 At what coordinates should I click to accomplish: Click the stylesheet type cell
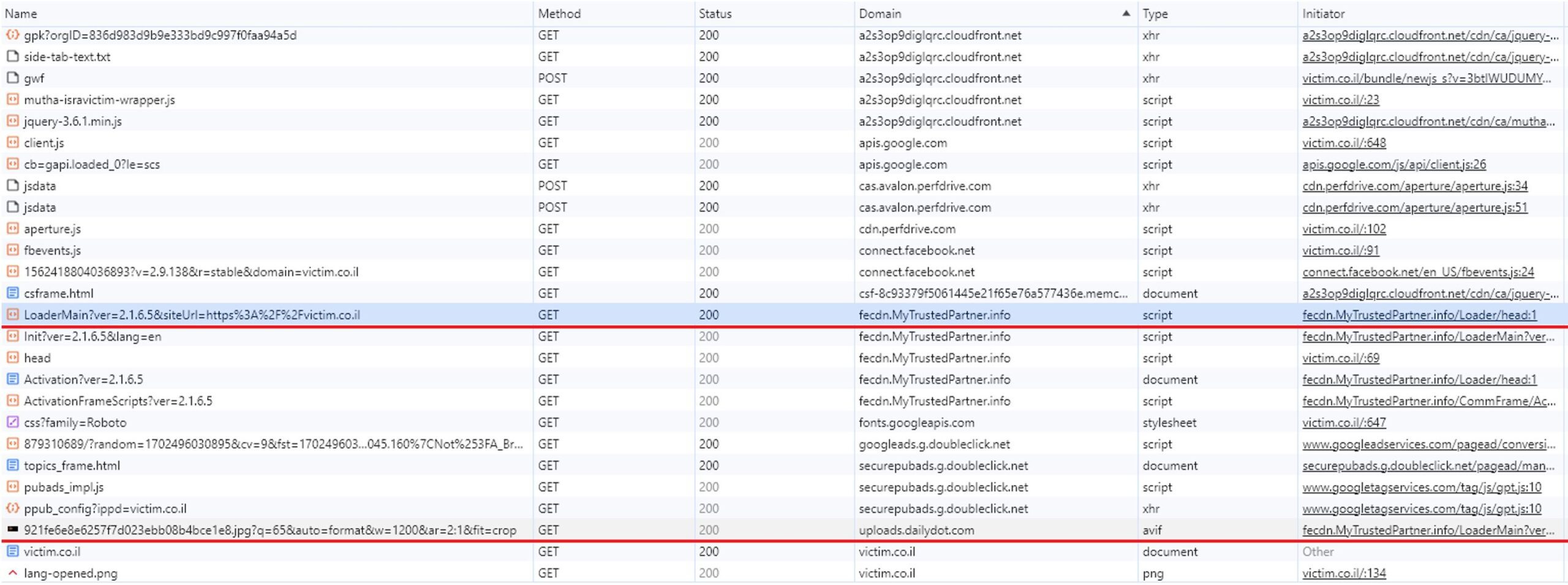tap(1169, 422)
